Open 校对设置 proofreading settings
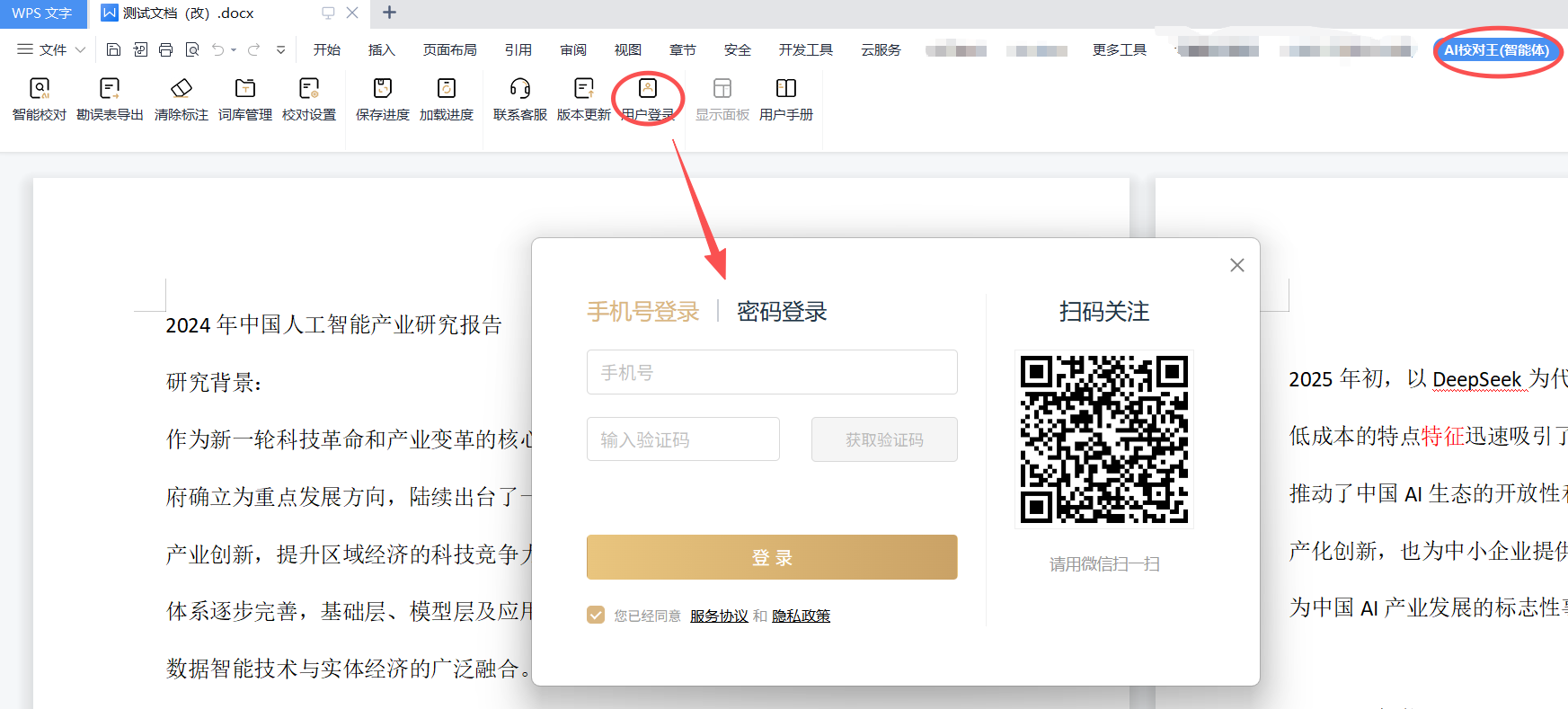The width and height of the screenshot is (1568, 709). coord(309,89)
